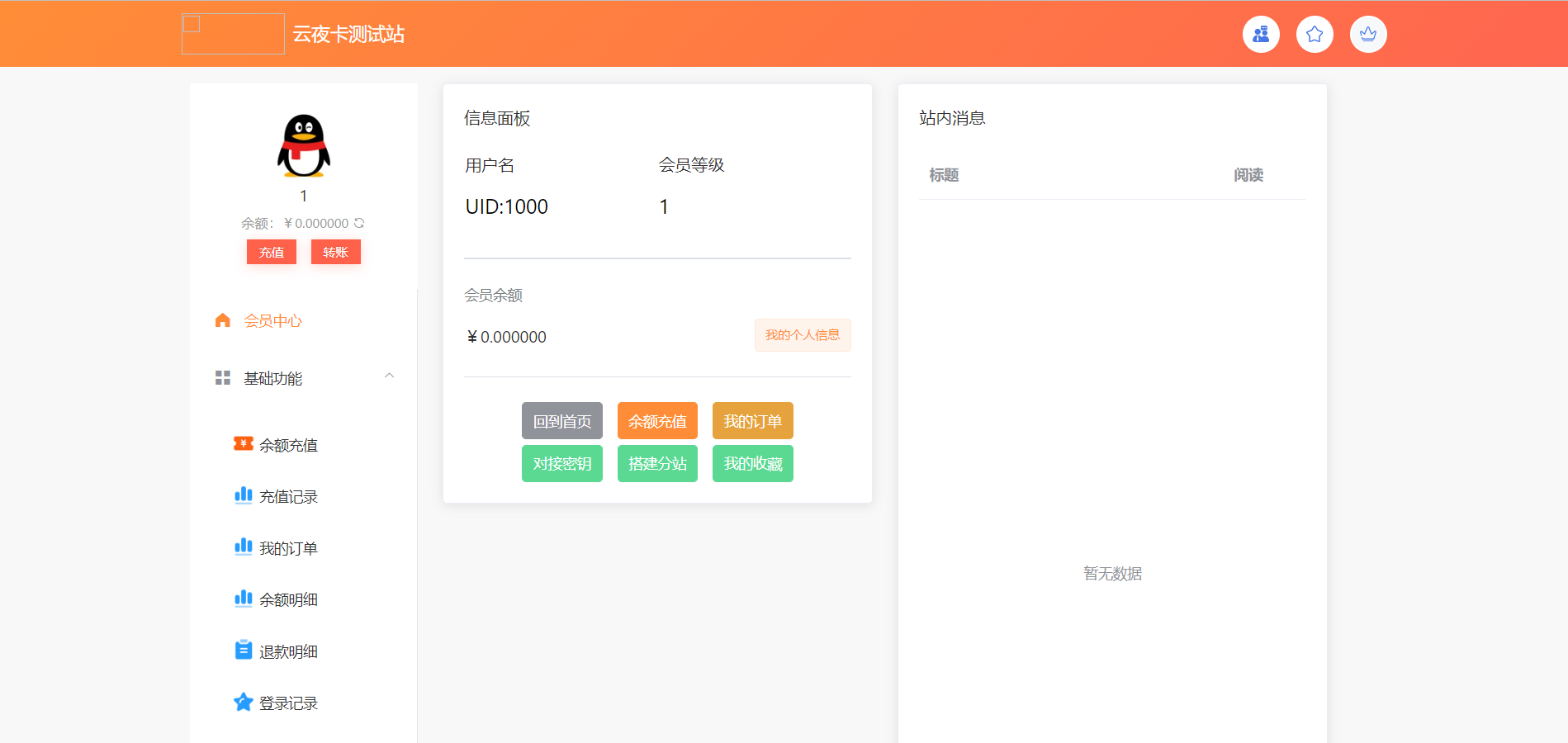1568x743 pixels.
Task: Select 基础功能 menu label
Action: [x=272, y=379]
